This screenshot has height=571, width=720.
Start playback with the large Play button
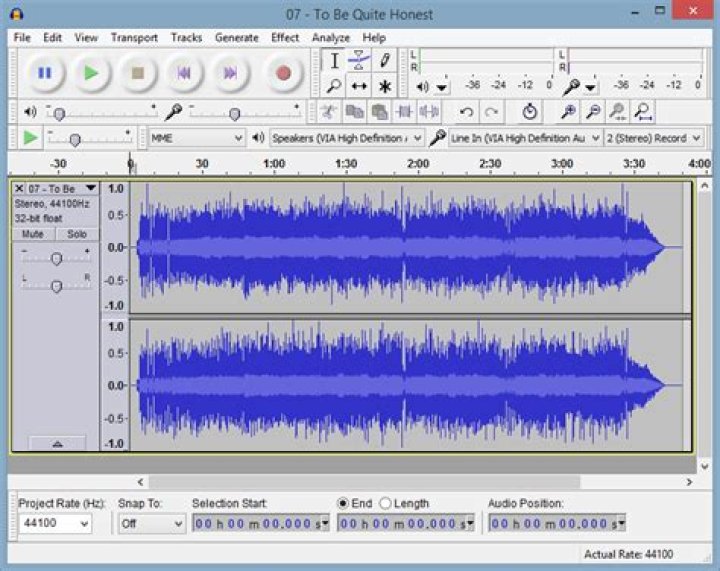[x=91, y=73]
